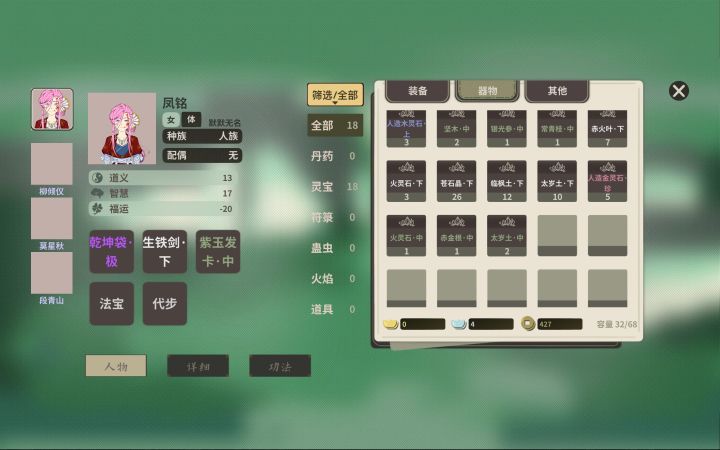Screen dimensions: 720x450
Task: Click the 道义 value 13
Action: coord(227,178)
